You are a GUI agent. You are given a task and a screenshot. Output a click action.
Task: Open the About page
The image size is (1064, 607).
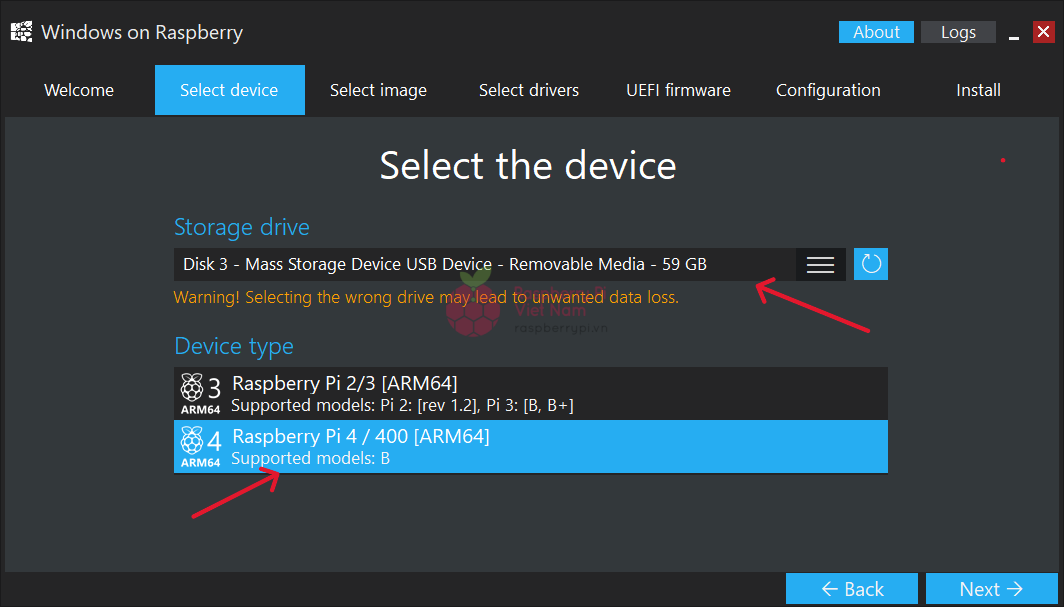click(876, 32)
